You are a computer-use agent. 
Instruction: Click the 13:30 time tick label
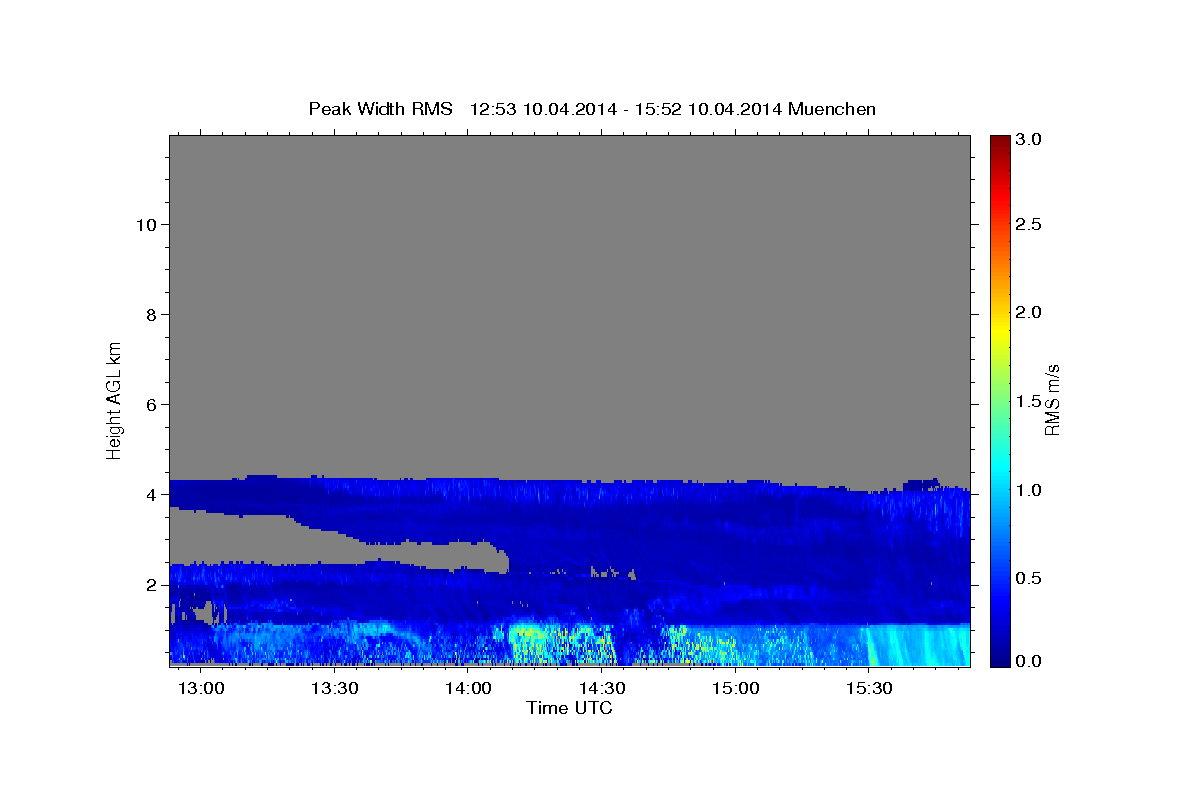[335, 689]
